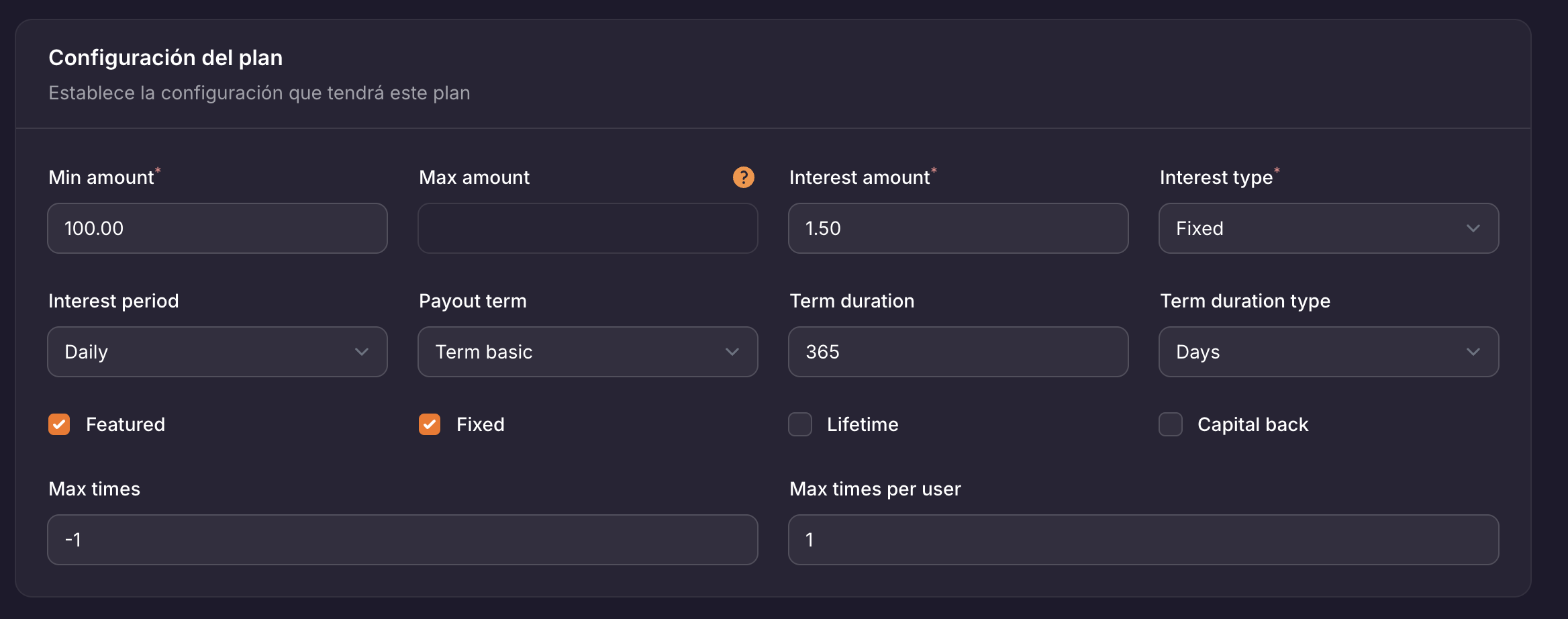
Task: Enable the Capital back checkbox
Action: pyautogui.click(x=1171, y=424)
